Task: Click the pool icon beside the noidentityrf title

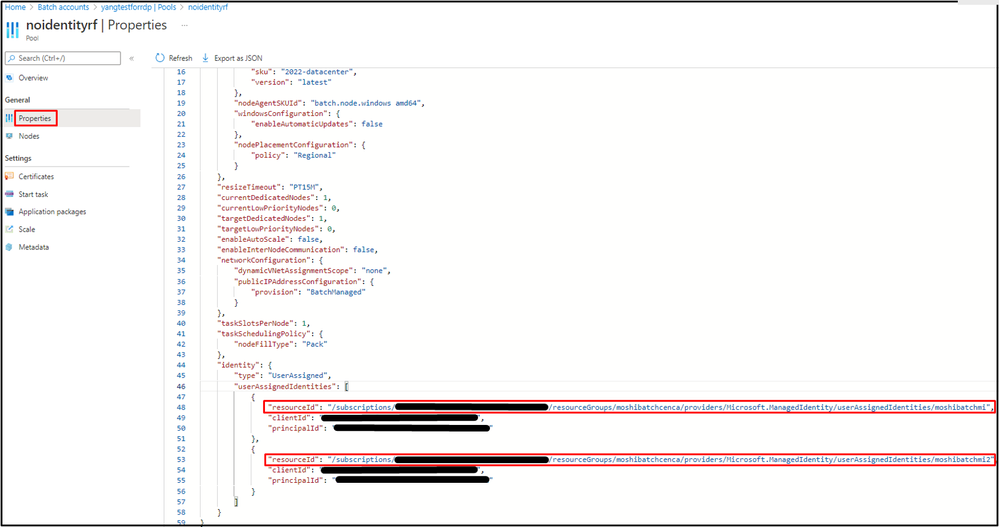Action: point(13,29)
